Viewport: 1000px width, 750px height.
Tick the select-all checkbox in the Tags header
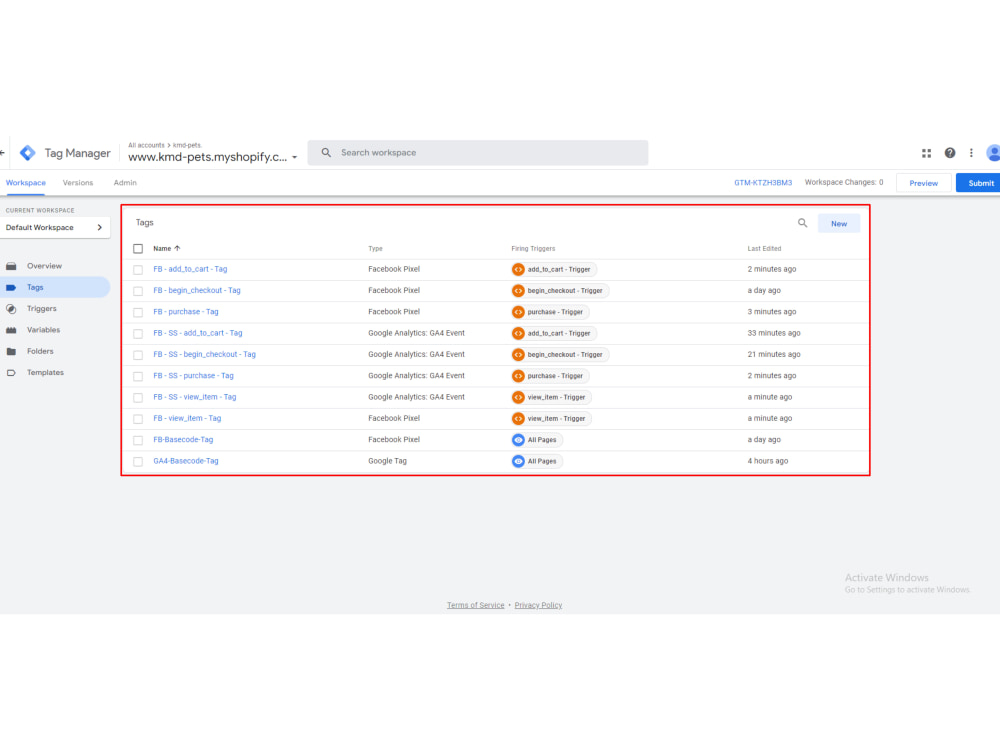[138, 249]
